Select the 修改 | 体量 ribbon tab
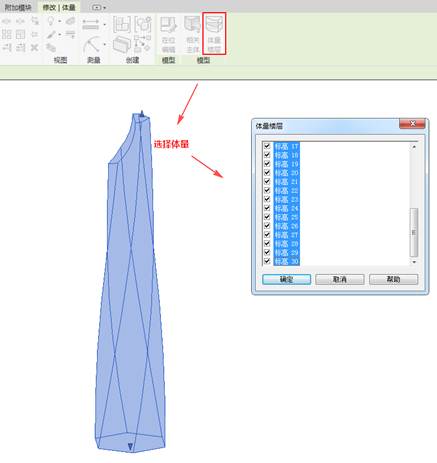 point(59,7)
